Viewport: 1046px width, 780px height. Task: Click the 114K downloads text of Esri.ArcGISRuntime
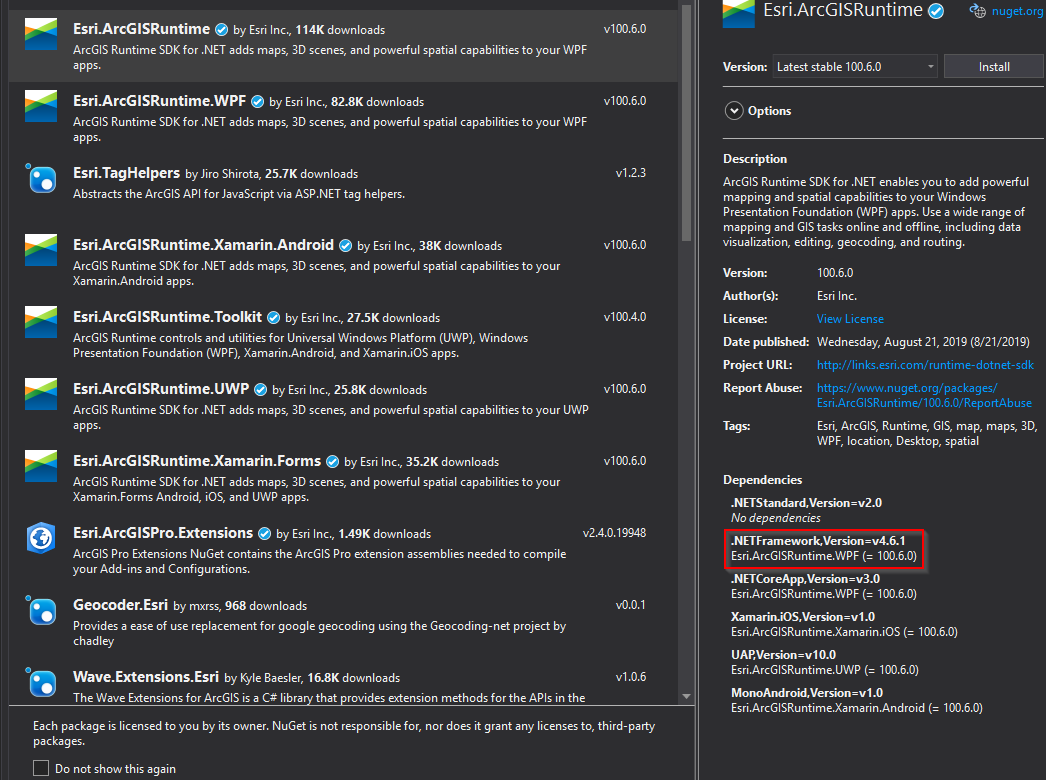tap(340, 30)
